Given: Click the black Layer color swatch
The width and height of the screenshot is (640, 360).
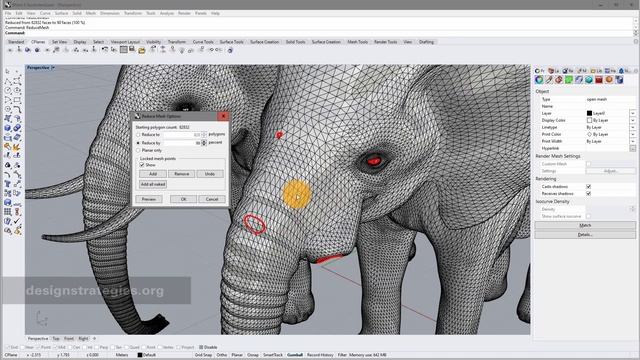Looking at the screenshot, I should (x=589, y=113).
